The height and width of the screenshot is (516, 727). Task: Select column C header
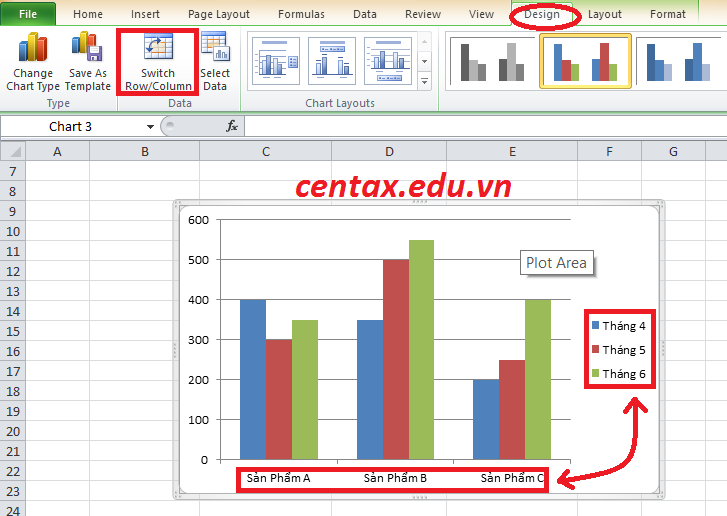tap(266, 152)
